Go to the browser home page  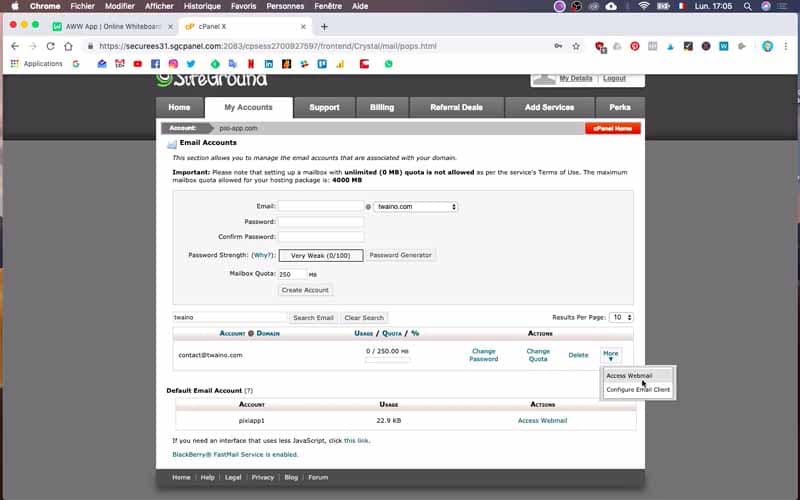pos(68,46)
